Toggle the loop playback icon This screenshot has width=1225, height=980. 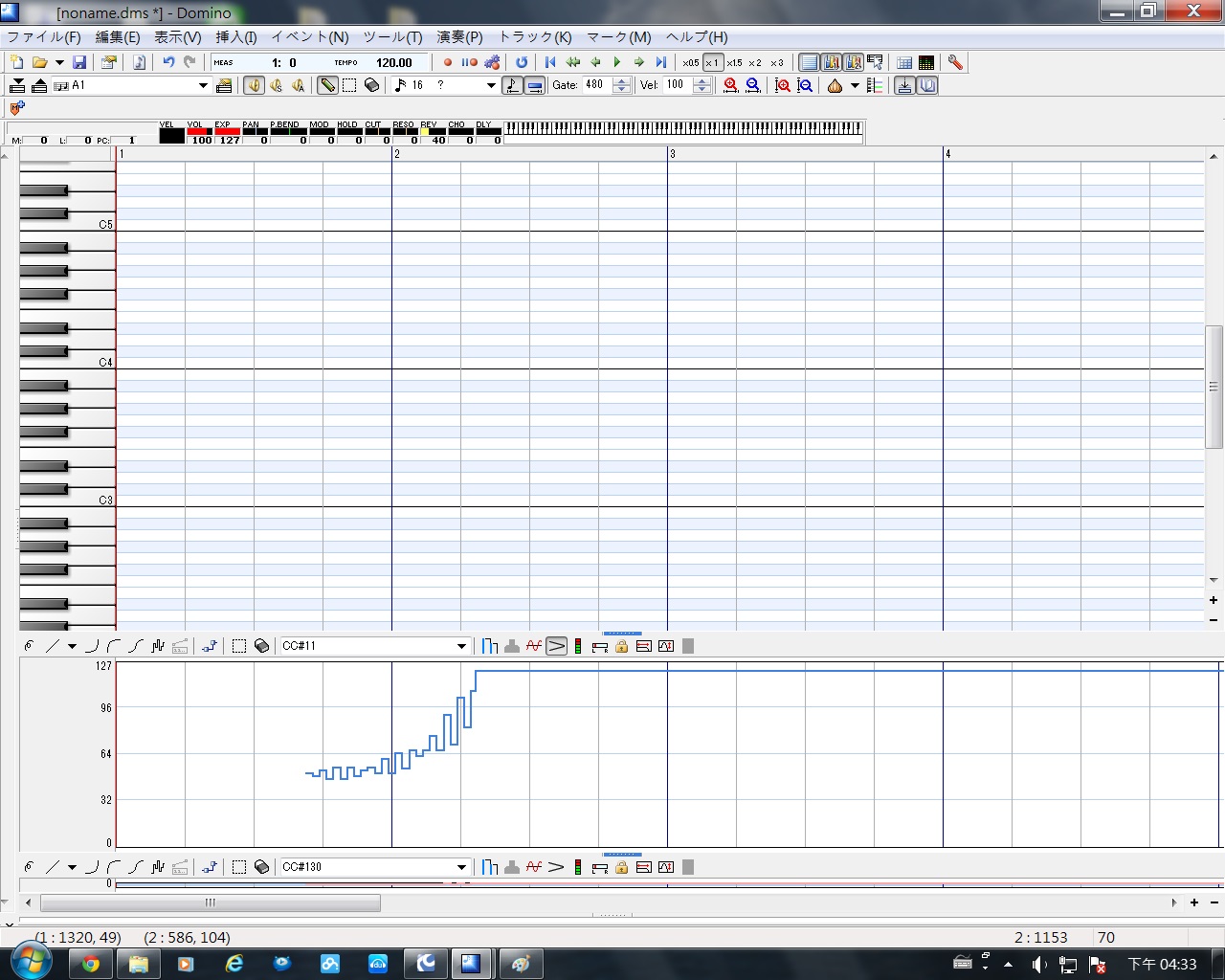tap(522, 62)
